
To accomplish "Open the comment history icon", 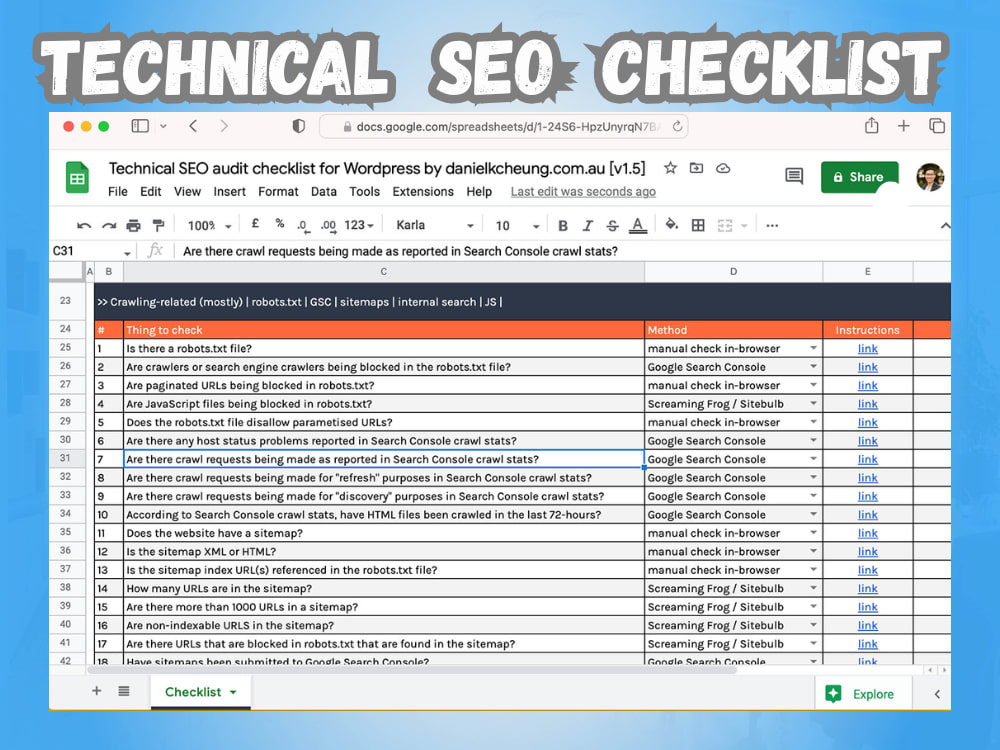I will tap(794, 176).
